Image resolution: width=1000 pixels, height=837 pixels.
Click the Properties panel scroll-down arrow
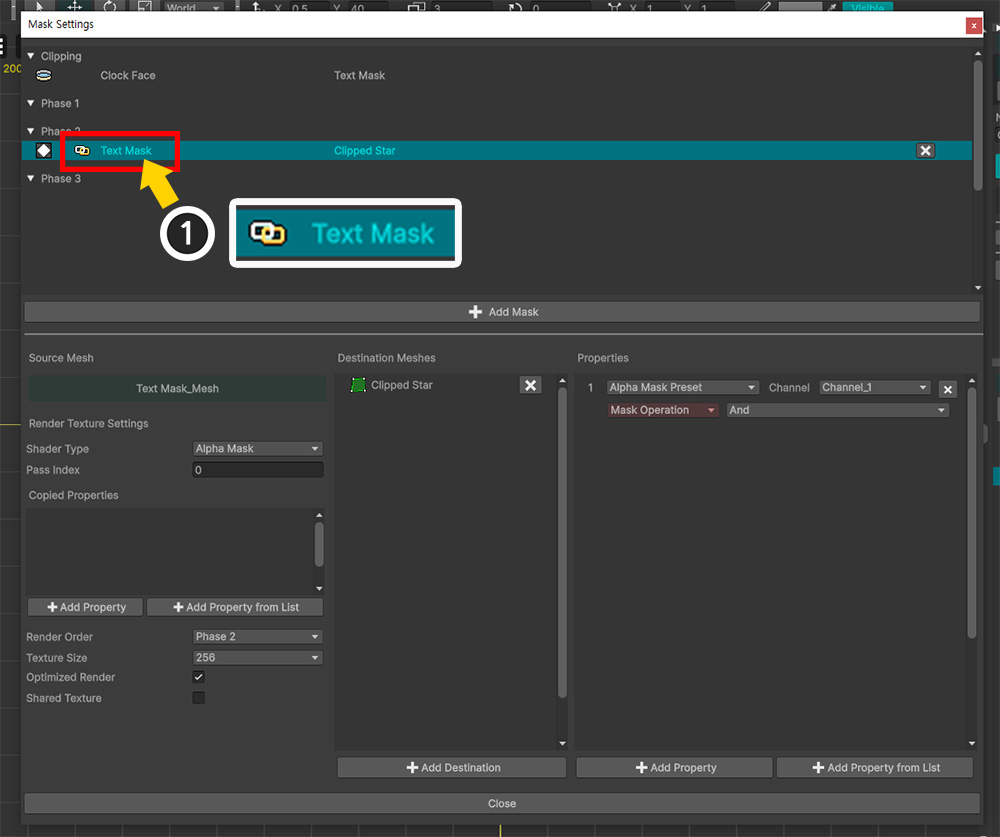coord(971,743)
